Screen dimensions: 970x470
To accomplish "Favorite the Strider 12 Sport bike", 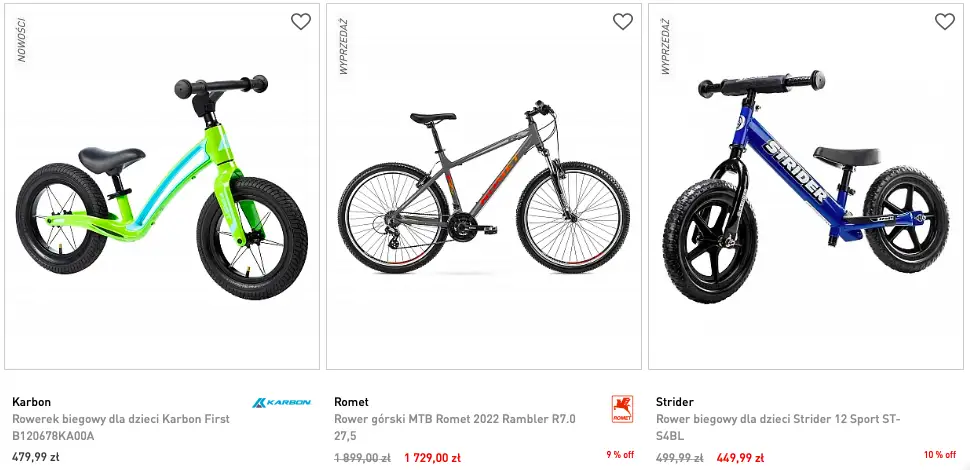I will click(945, 21).
